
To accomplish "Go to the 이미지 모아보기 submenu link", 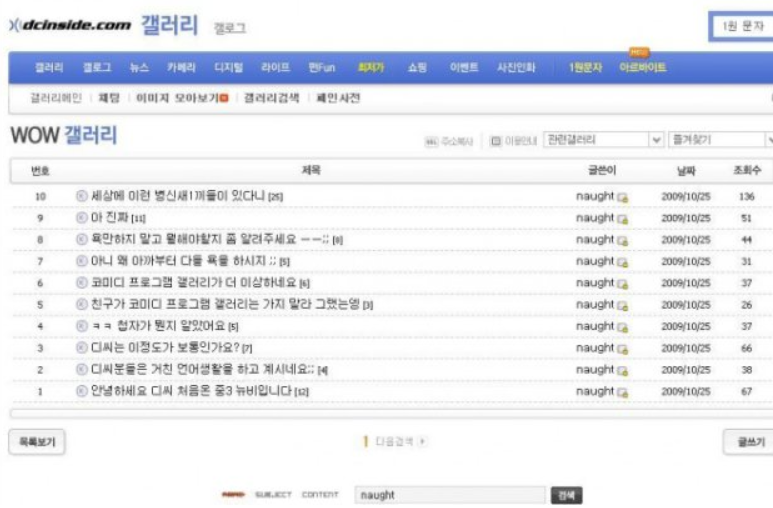I will pyautogui.click(x=177, y=98).
